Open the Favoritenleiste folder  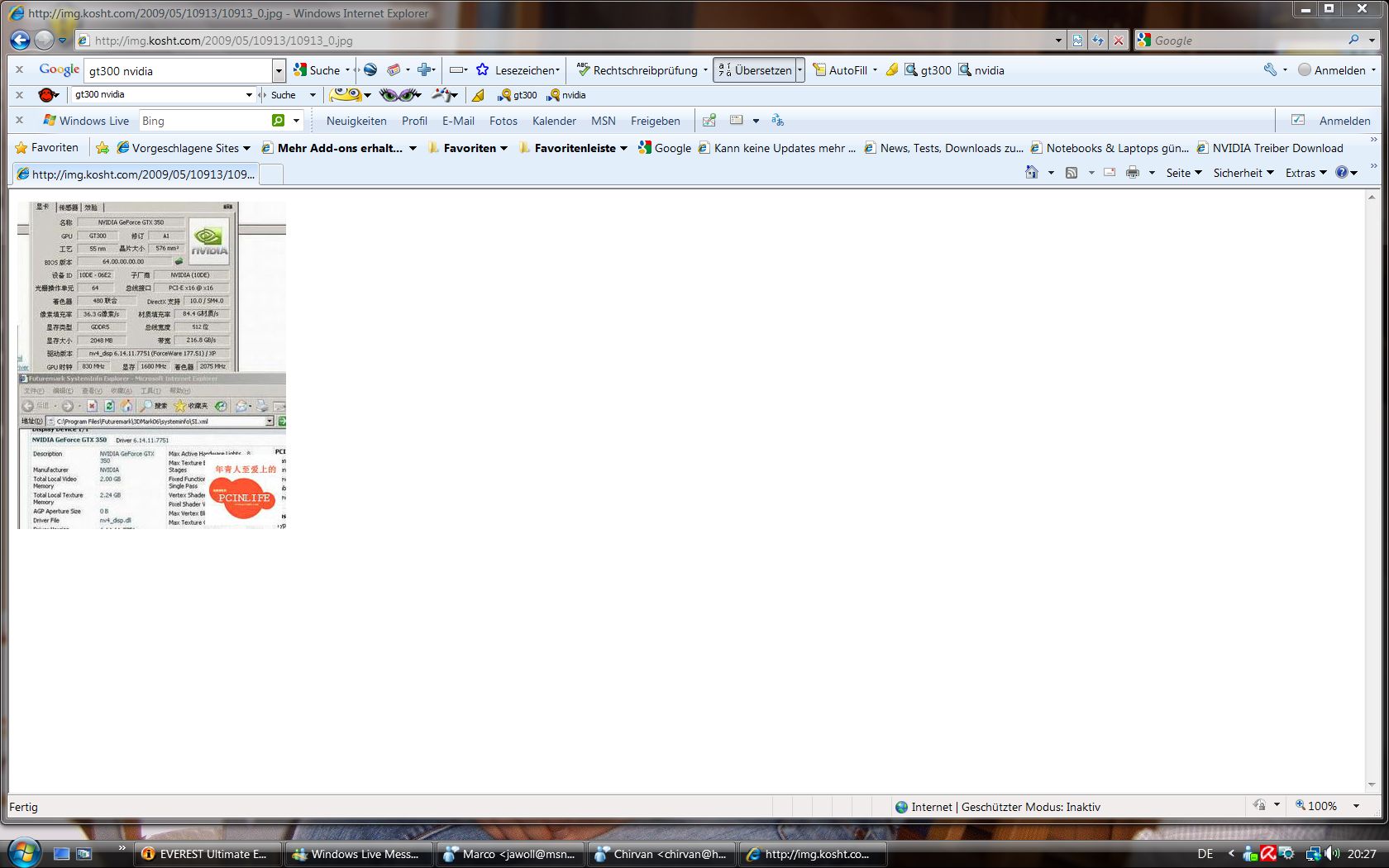[x=573, y=148]
